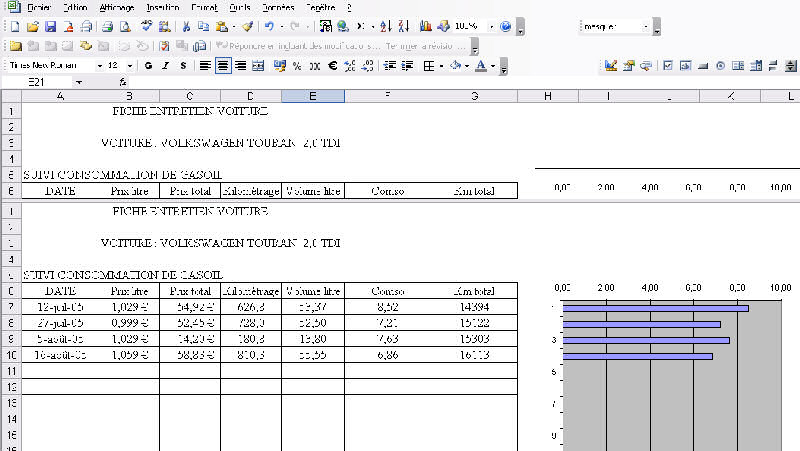This screenshot has height=451, width=800.
Task: Open a file with the Open folder icon
Action: point(33,26)
